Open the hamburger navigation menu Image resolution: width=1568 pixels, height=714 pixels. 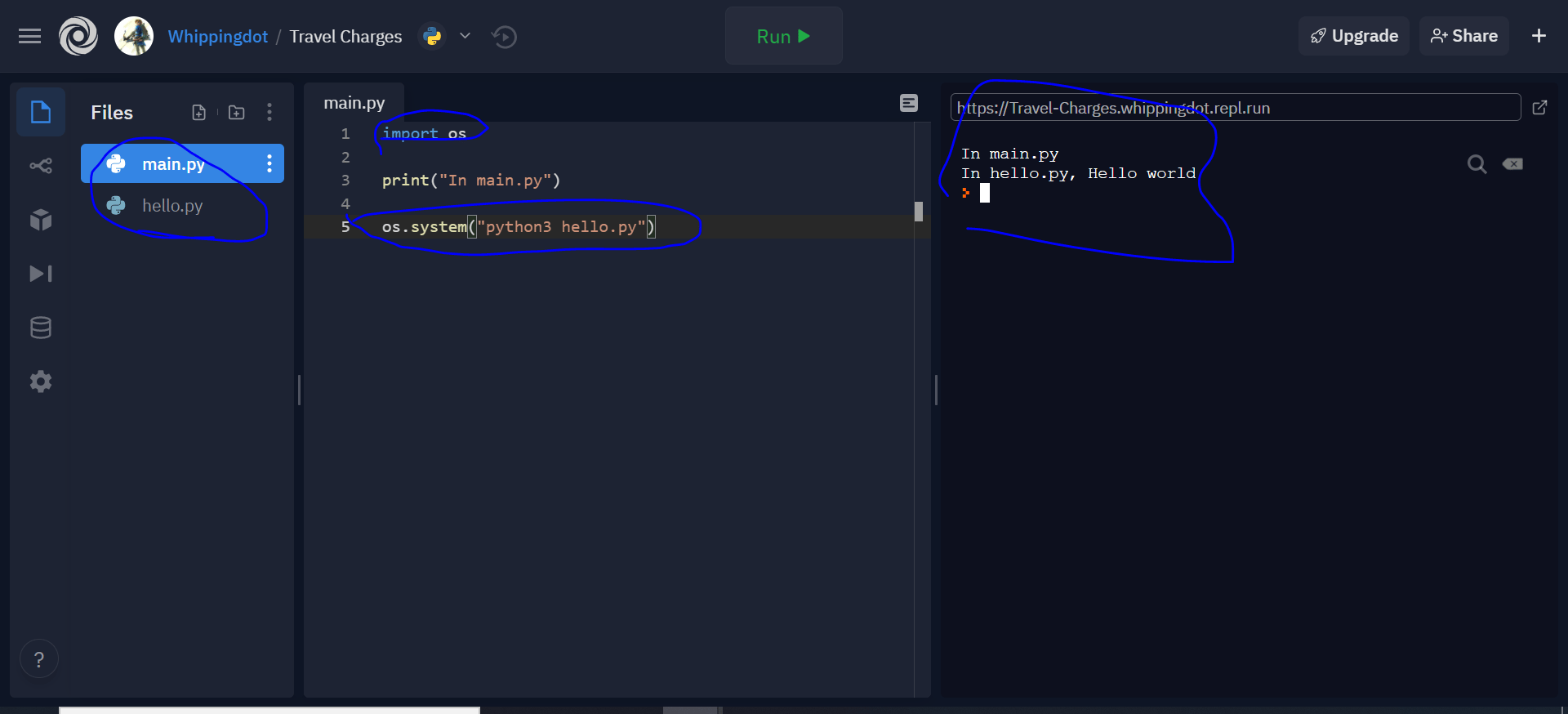[29, 36]
